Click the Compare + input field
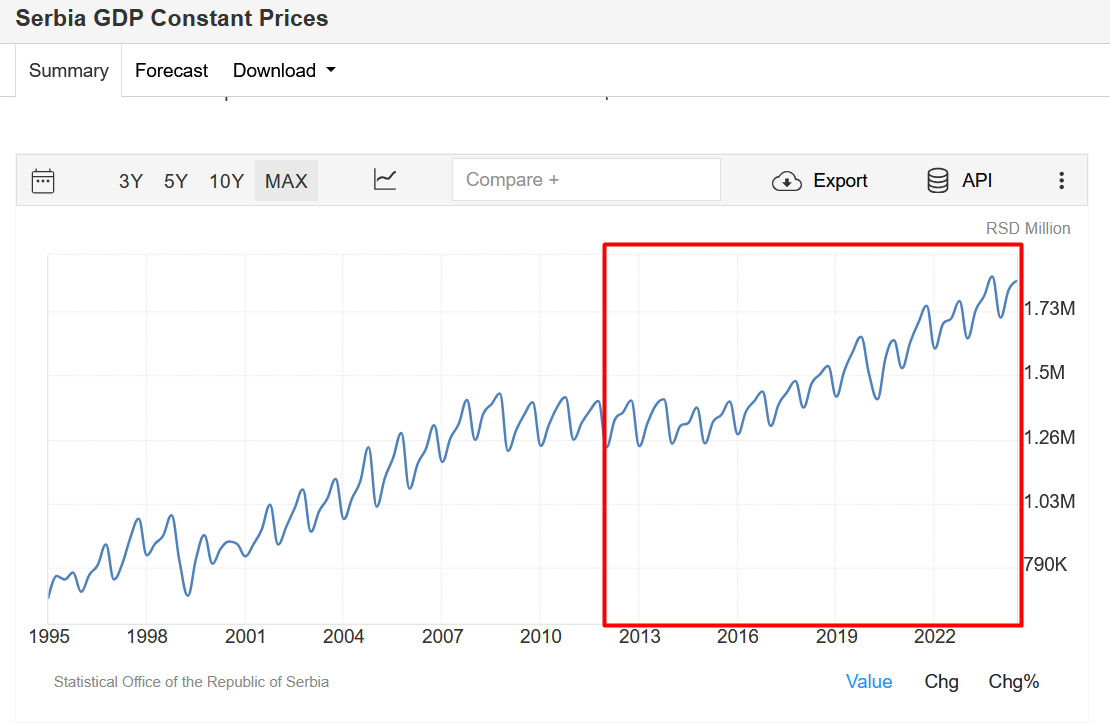The width and height of the screenshot is (1110, 726). click(x=586, y=180)
